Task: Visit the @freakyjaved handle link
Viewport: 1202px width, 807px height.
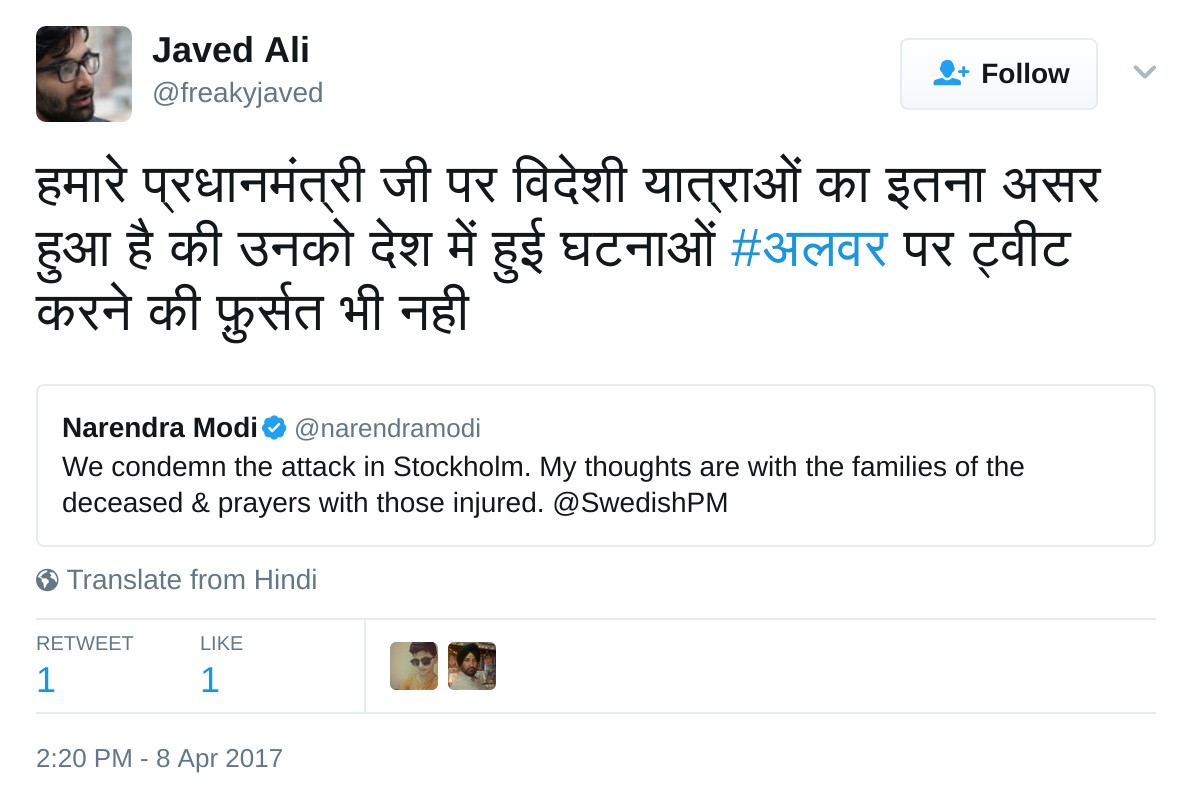Action: [238, 93]
